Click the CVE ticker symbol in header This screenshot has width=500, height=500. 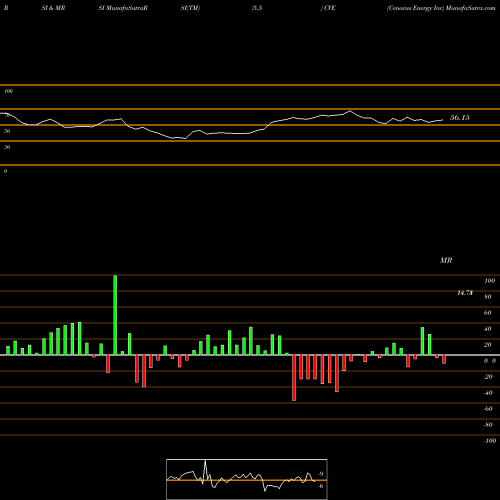click(x=329, y=8)
